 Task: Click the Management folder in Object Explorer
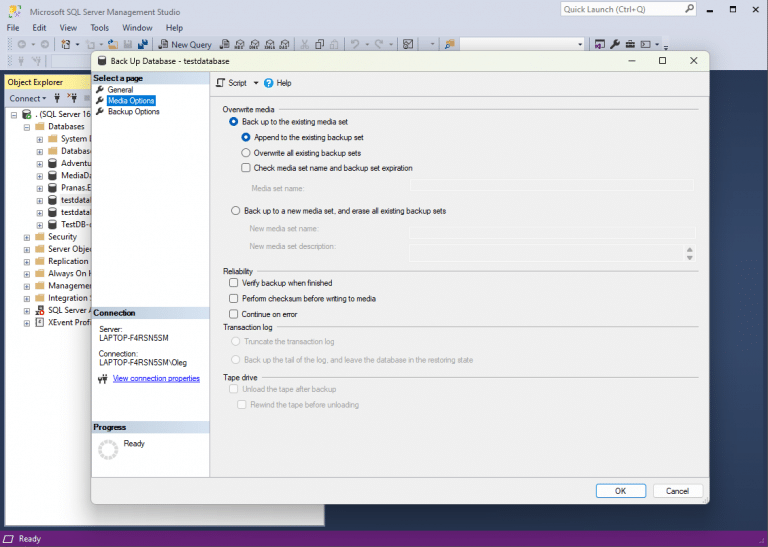point(70,286)
